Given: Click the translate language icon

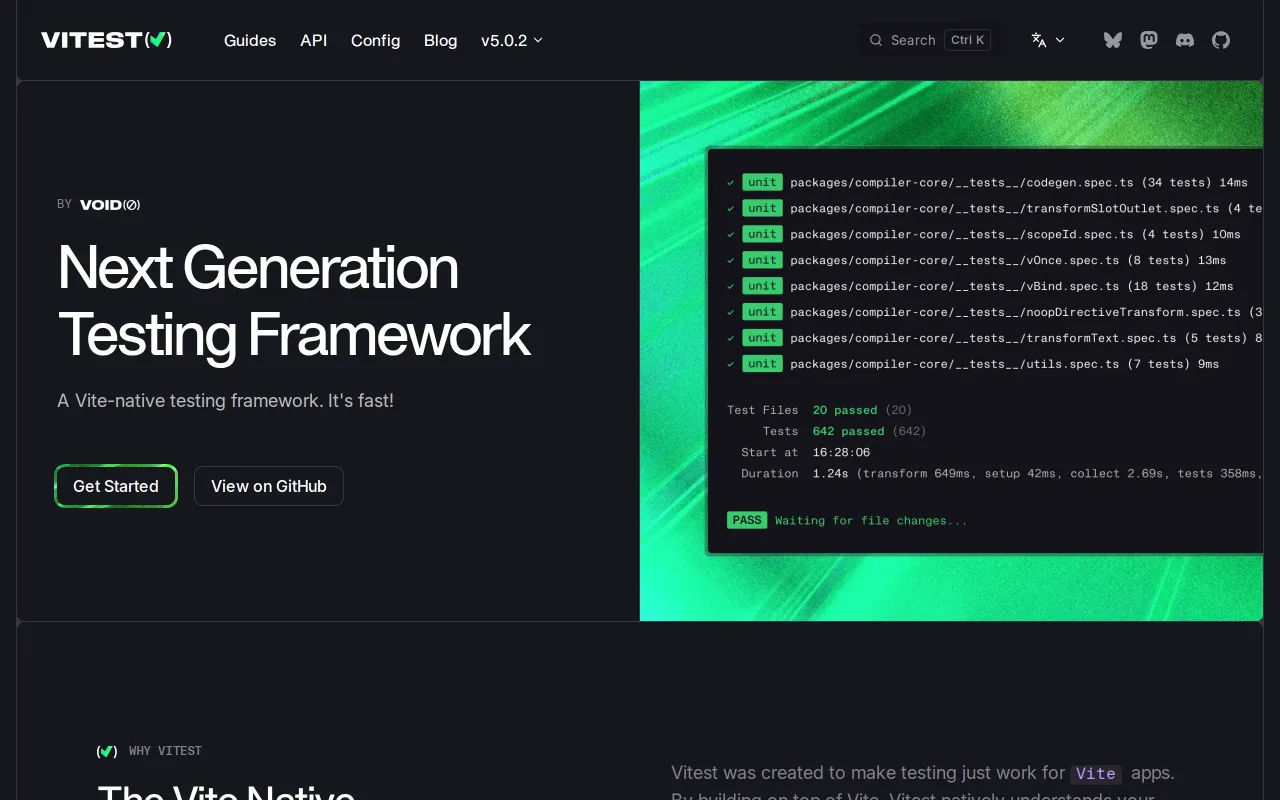Looking at the screenshot, I should click(1039, 40).
